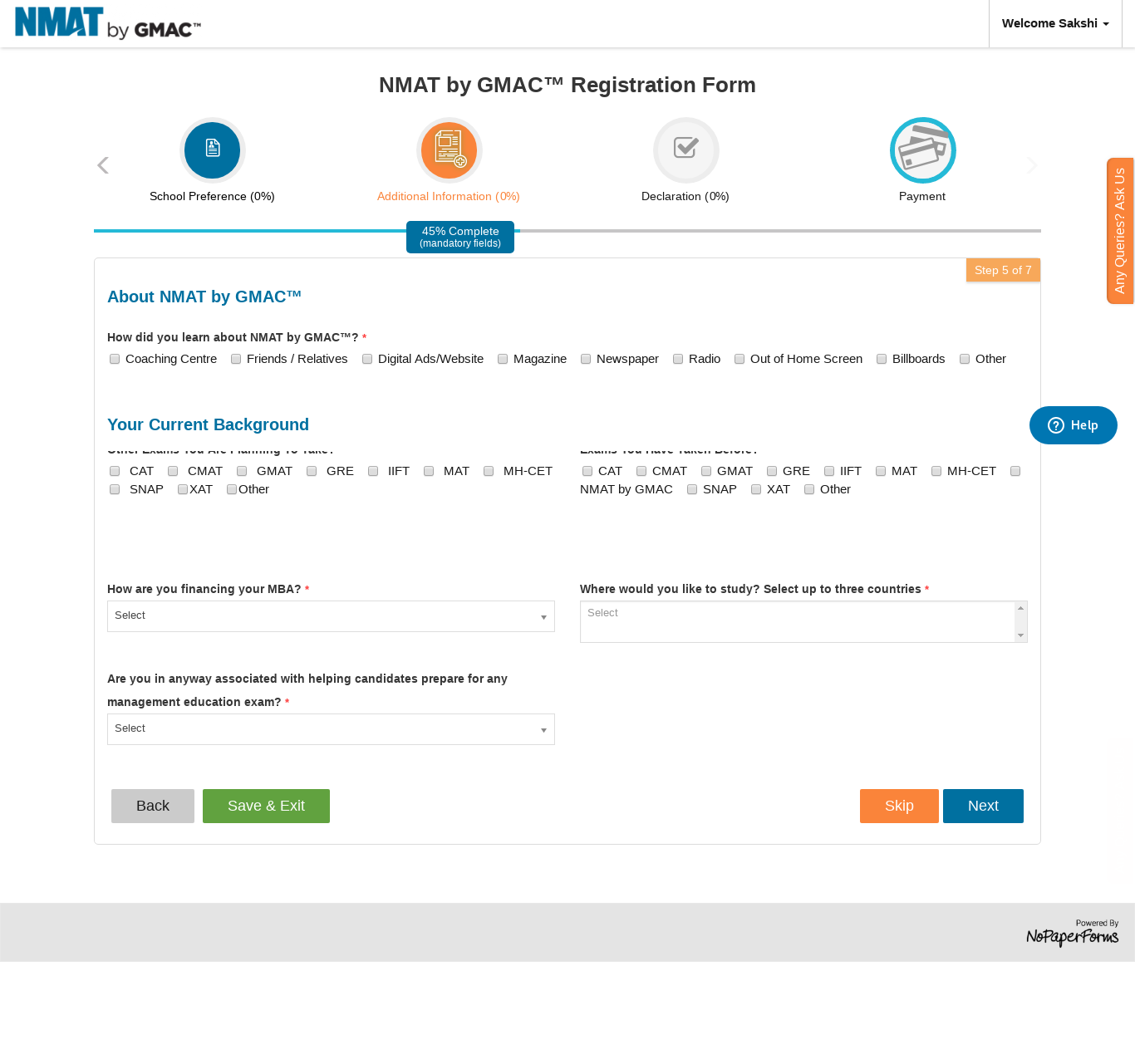Viewport: 1135px width, 1064px height.
Task: Click the countries selection field
Action: pos(798,621)
